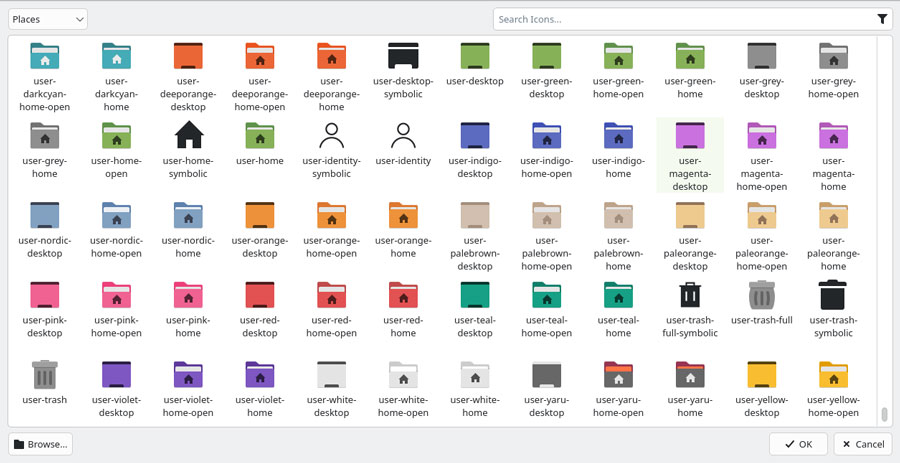This screenshot has height=463, width=900.
Task: Pick the user-nordic-home icon
Action: [188, 215]
